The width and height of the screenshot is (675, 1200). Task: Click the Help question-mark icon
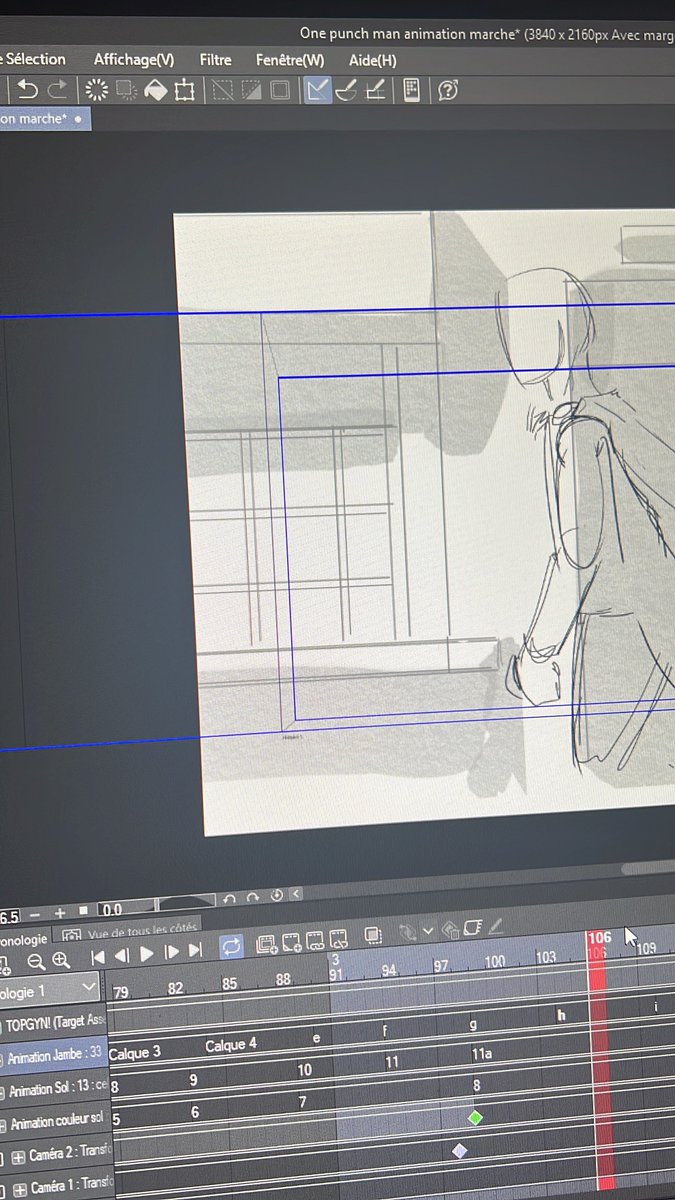(x=448, y=91)
